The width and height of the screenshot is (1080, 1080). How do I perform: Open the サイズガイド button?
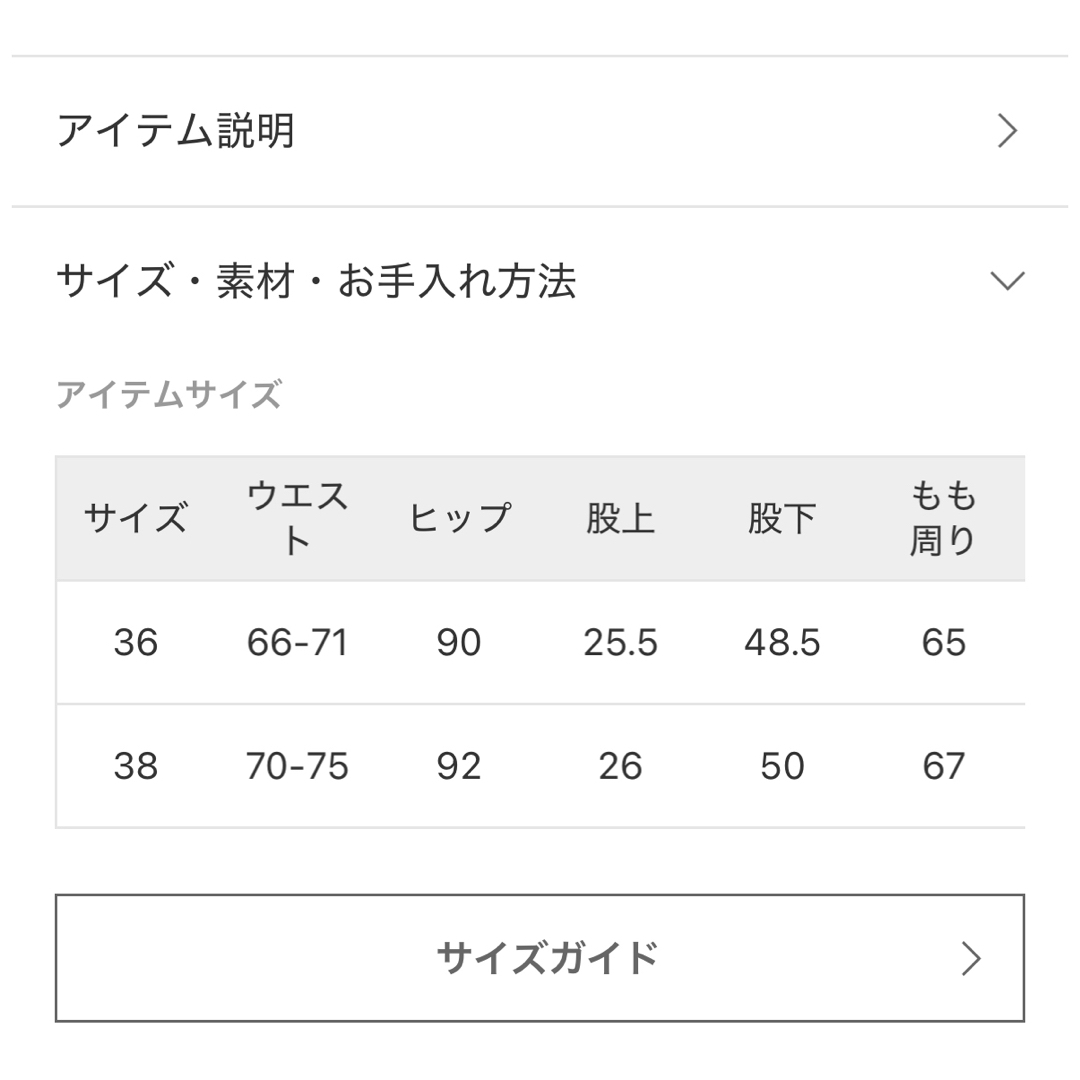(x=540, y=957)
